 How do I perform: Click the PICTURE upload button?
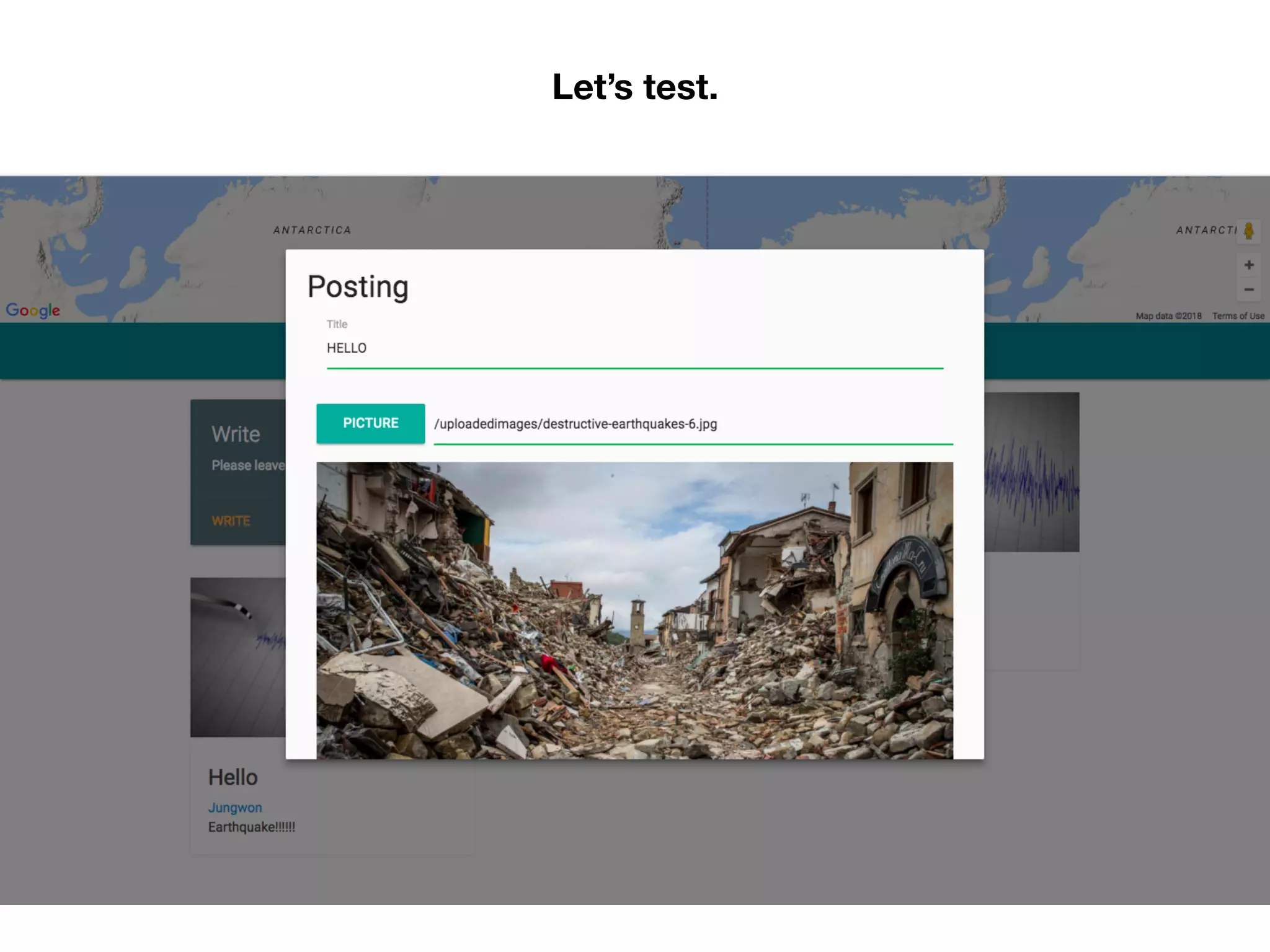(x=370, y=423)
